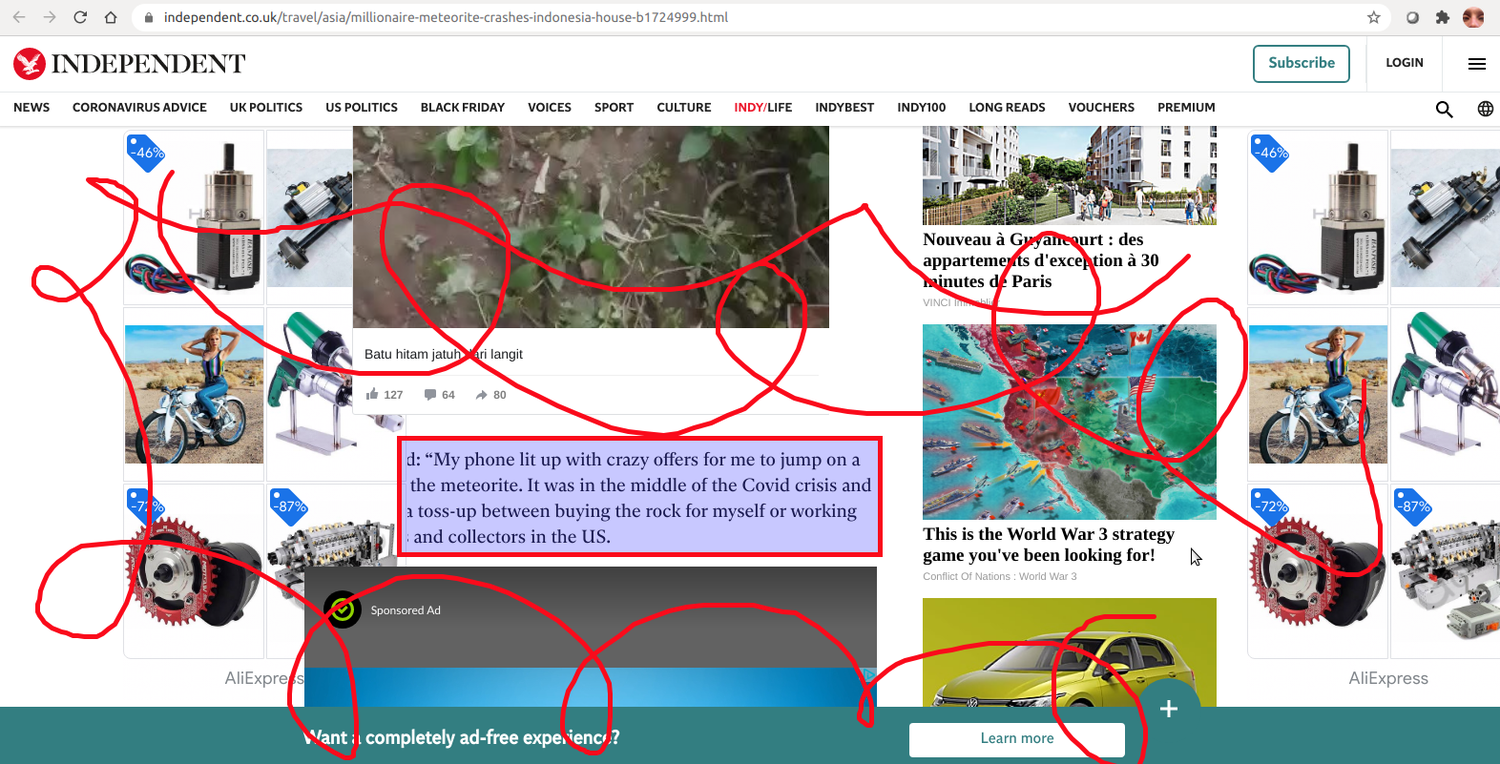Open CORONAVIRUS ADVICE section
Screen dimensions: 1500x764
(x=140, y=108)
